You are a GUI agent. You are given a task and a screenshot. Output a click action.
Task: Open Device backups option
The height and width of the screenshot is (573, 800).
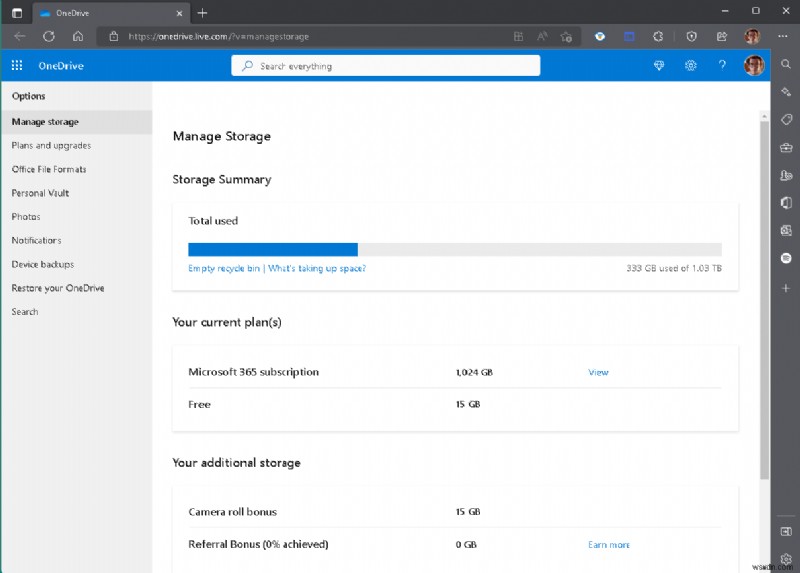point(43,264)
